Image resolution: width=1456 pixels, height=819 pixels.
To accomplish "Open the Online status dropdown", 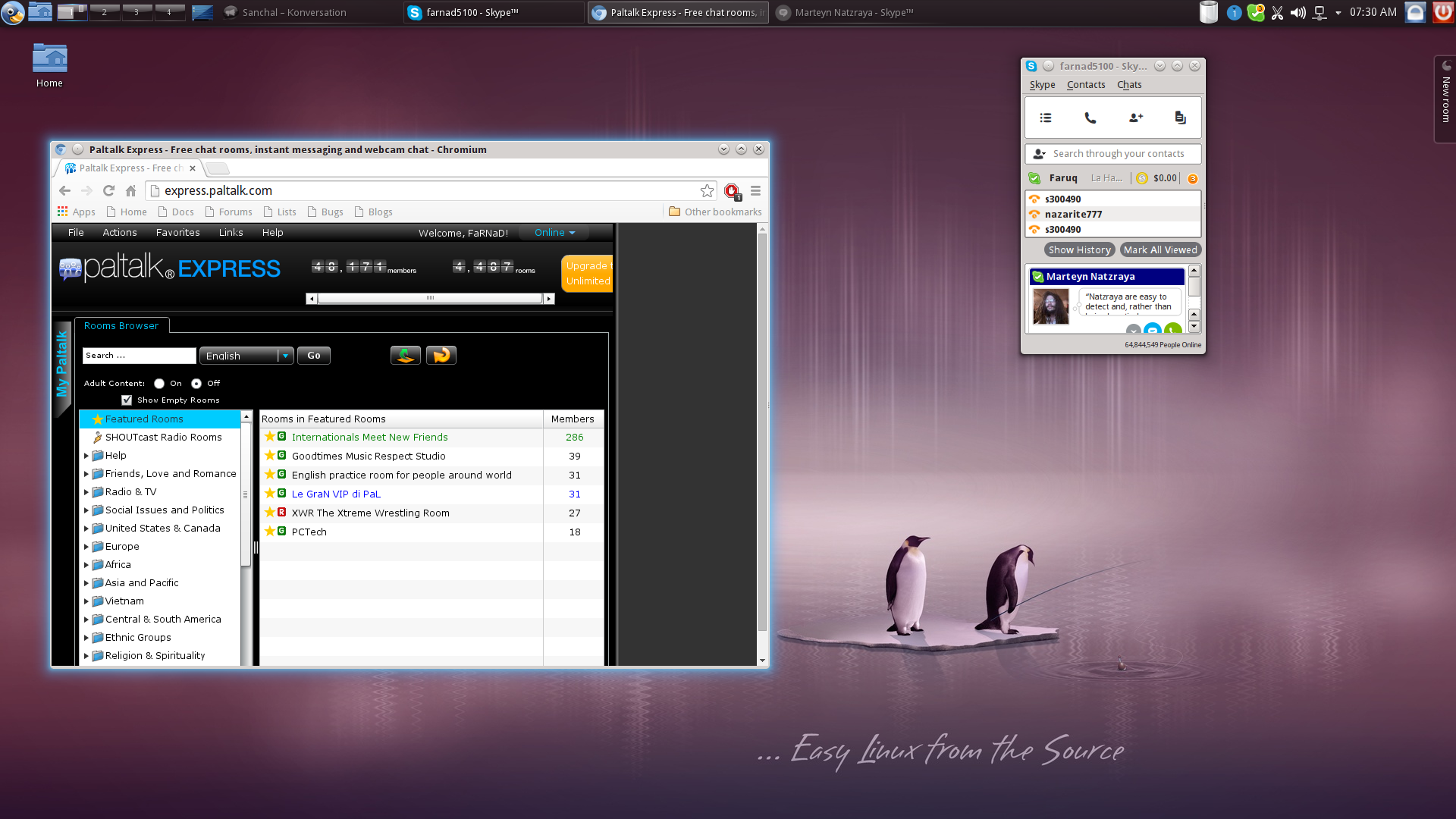I will click(x=555, y=233).
